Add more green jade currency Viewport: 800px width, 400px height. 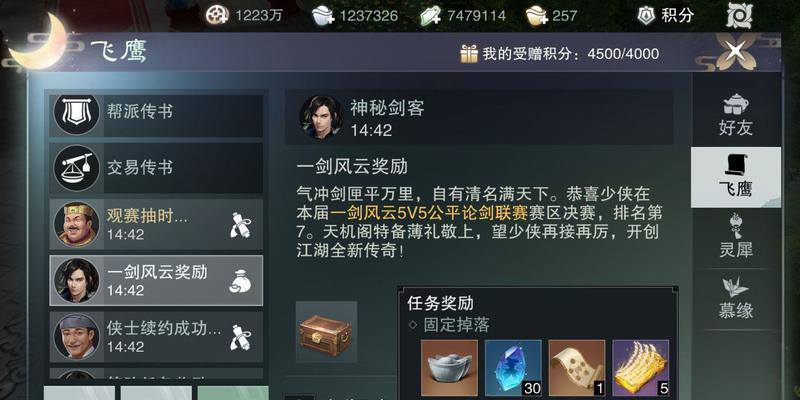(x=431, y=15)
